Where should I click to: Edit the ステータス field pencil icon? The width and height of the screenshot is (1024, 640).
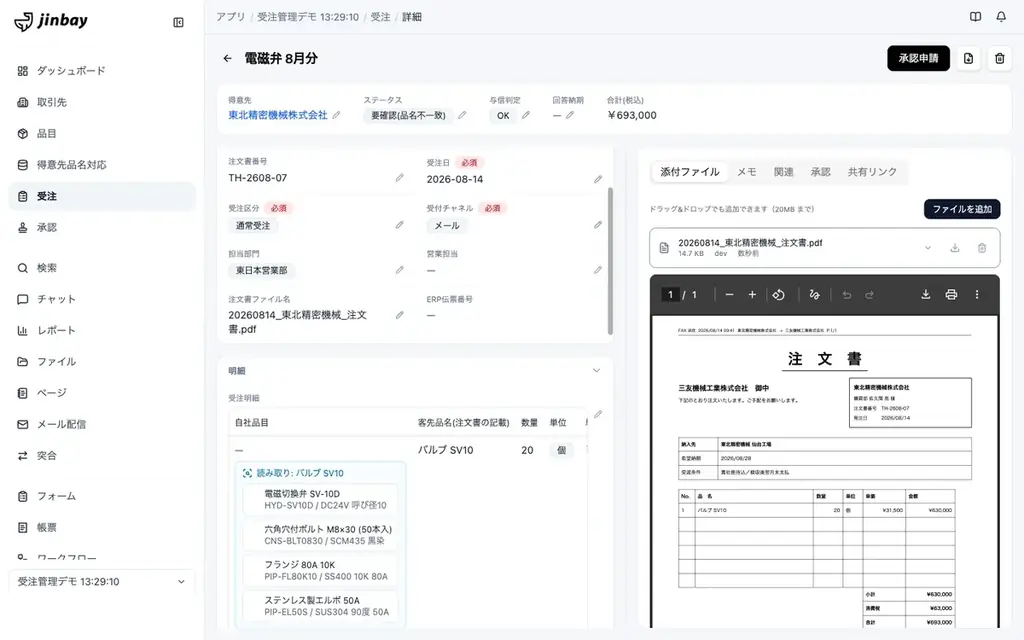coord(462,115)
